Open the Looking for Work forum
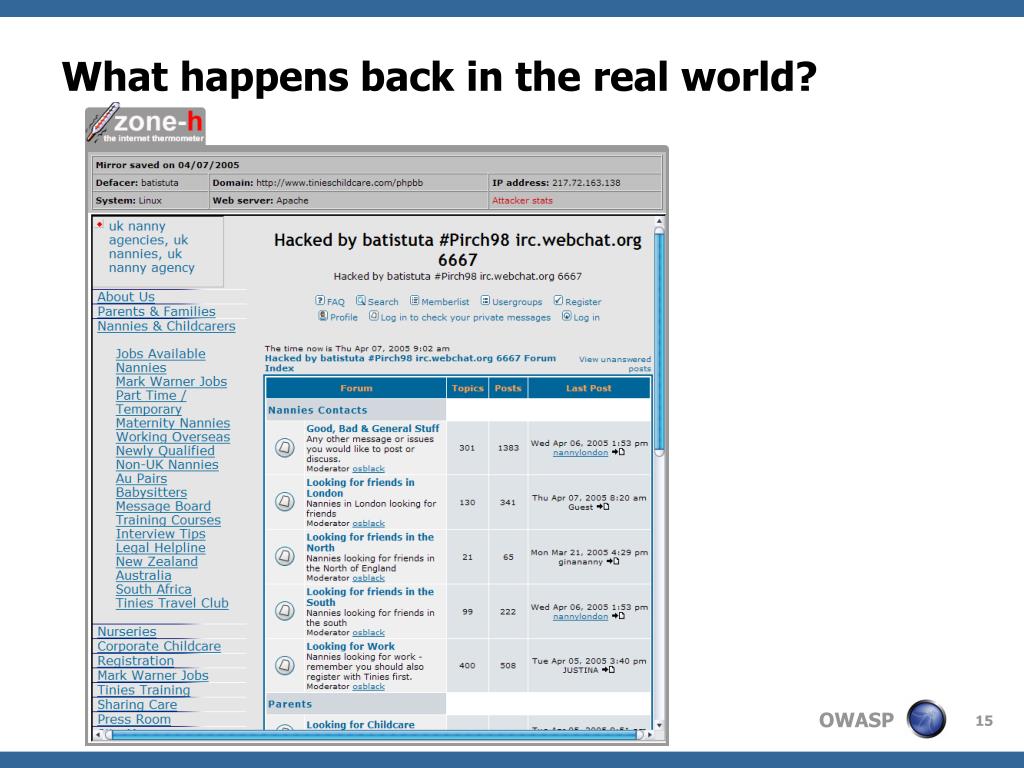Screen dimensions: 1024x768 coord(351,646)
